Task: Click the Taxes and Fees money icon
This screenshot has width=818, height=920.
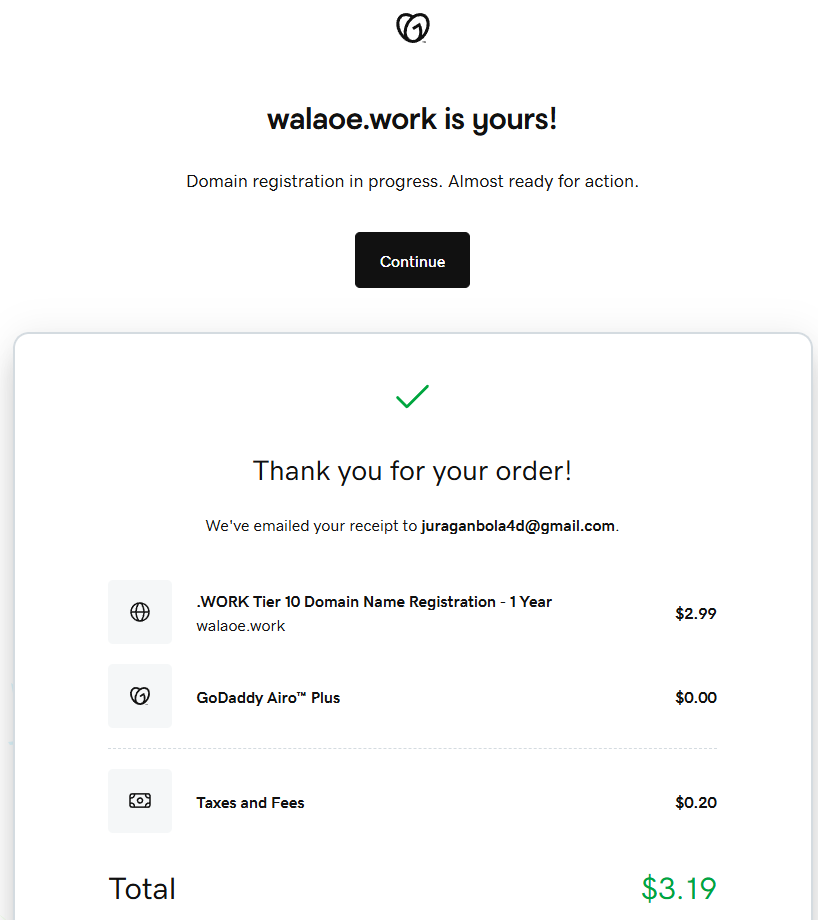Action: pyautogui.click(x=140, y=801)
